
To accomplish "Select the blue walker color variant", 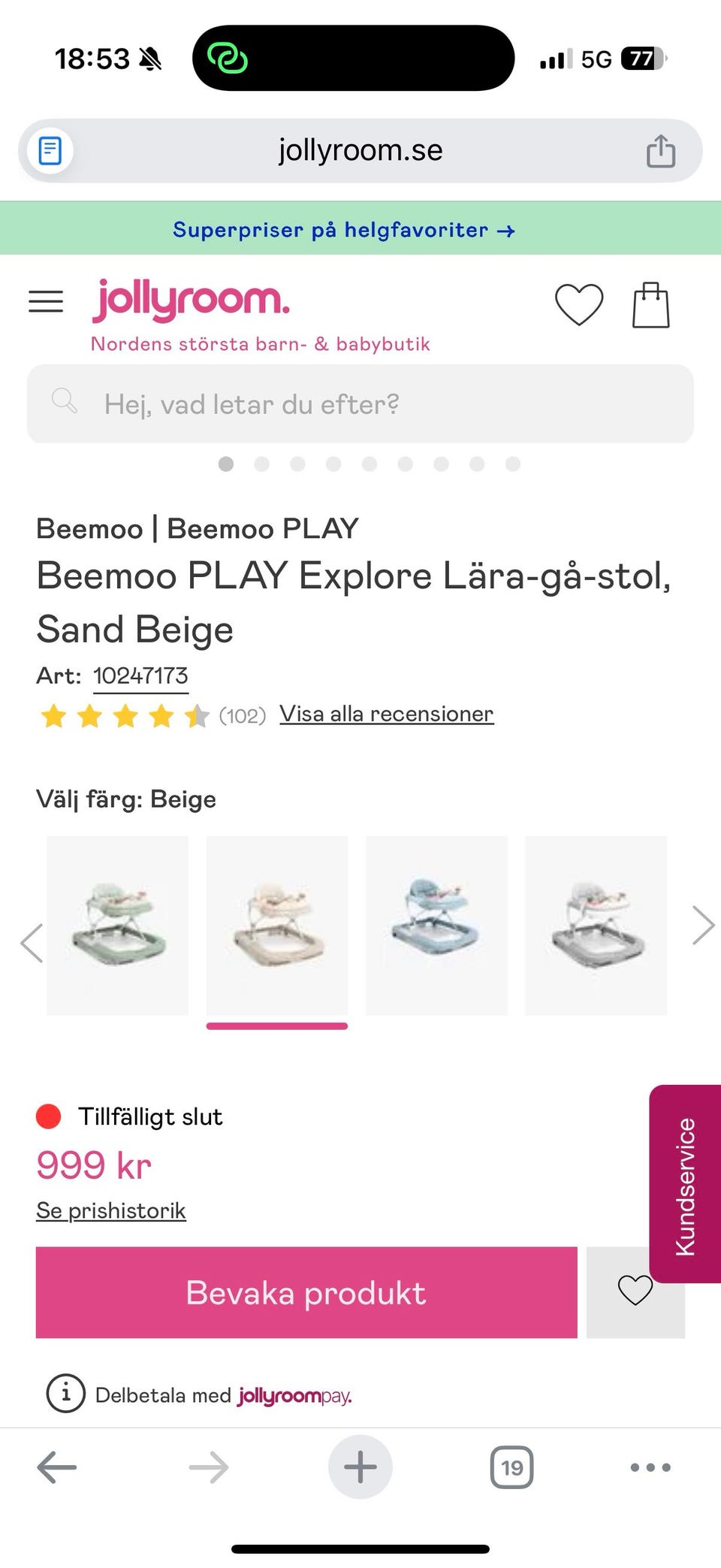I will [x=436, y=926].
